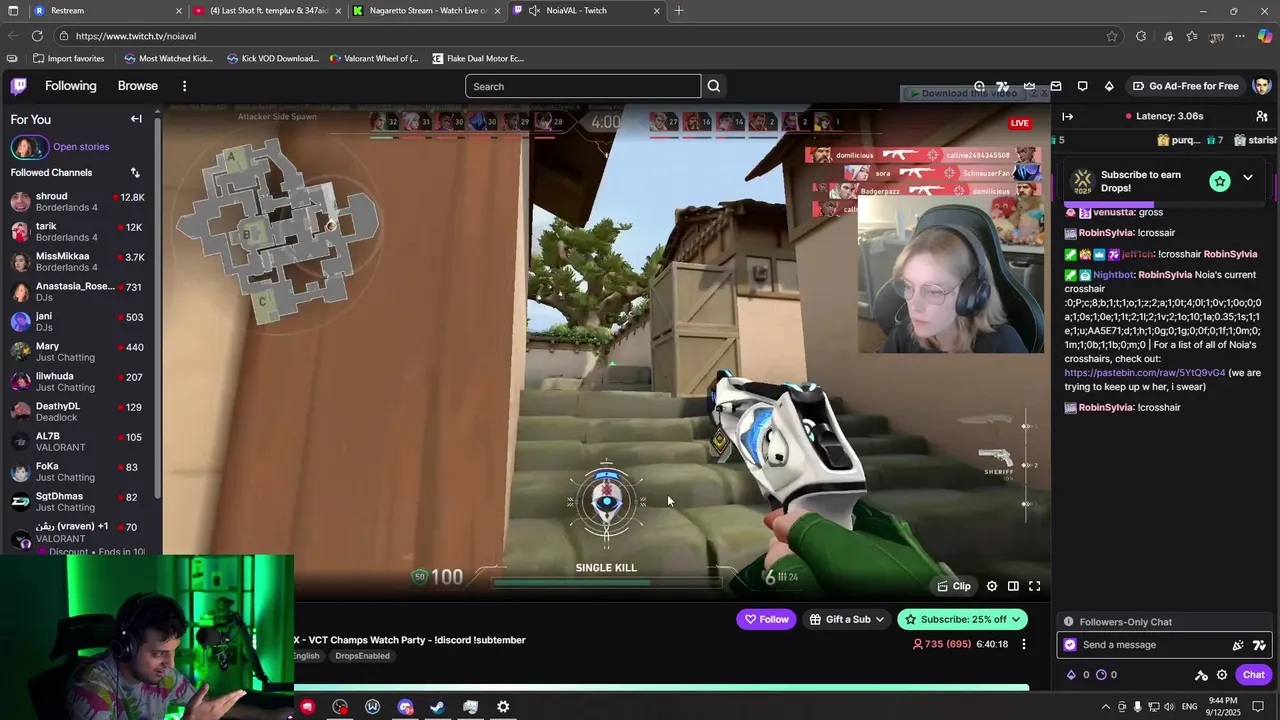Collapse the For You sidebar
The width and height of the screenshot is (1280, 720).
[x=136, y=119]
